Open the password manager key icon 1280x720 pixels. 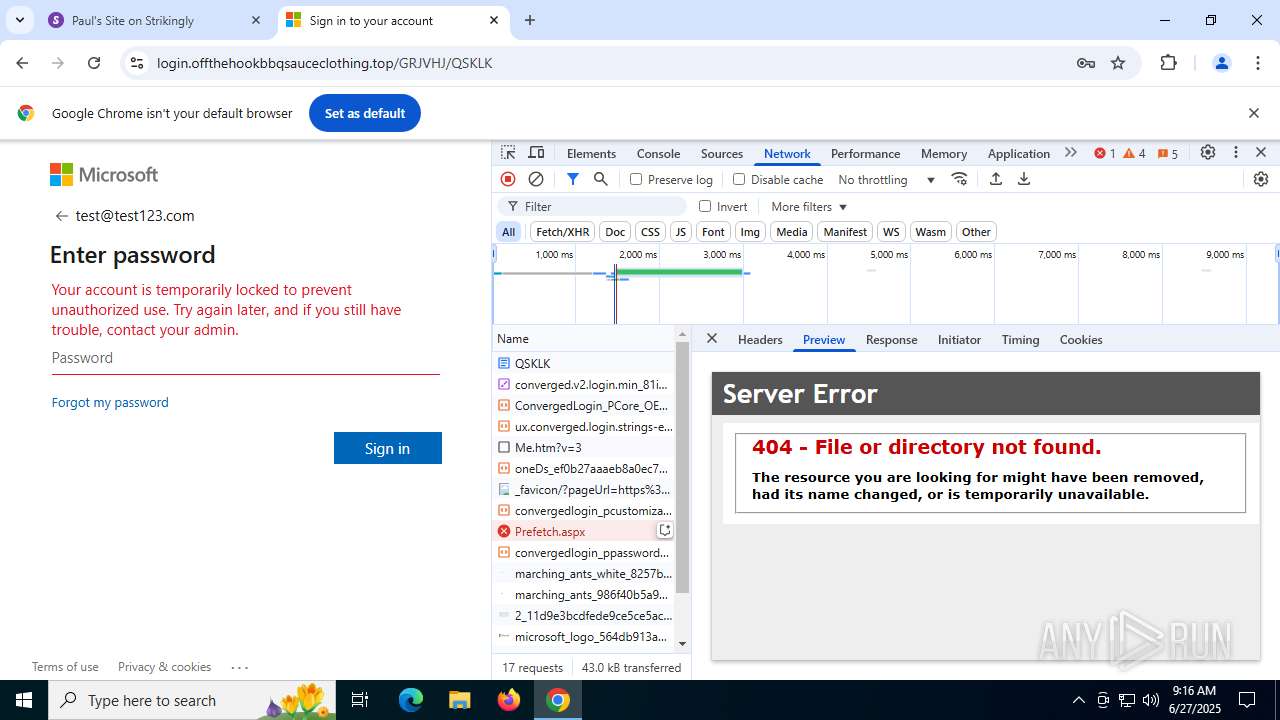(1086, 63)
